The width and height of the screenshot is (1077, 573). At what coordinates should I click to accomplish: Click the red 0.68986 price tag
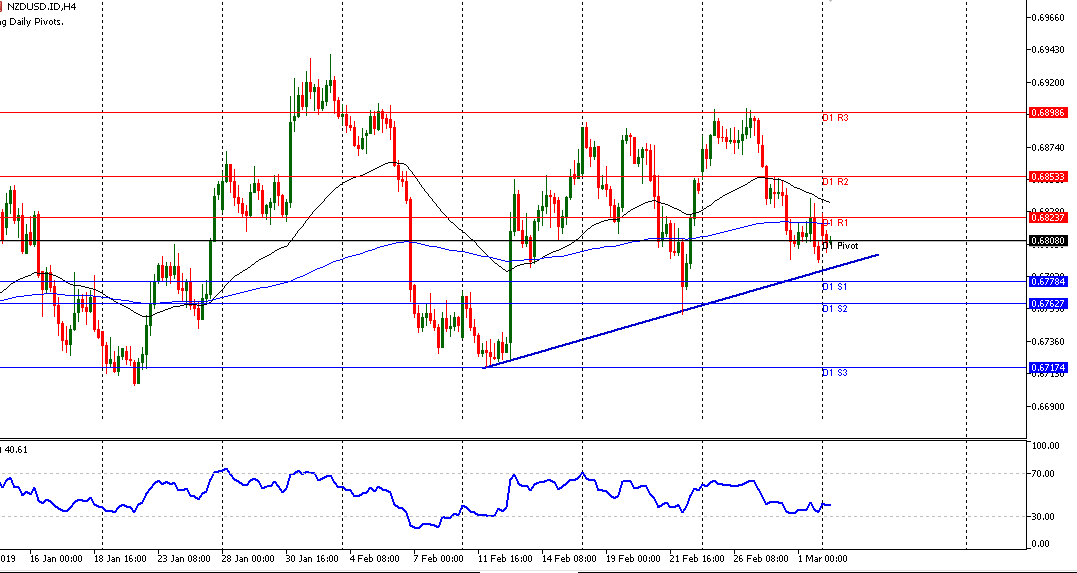click(1047, 112)
